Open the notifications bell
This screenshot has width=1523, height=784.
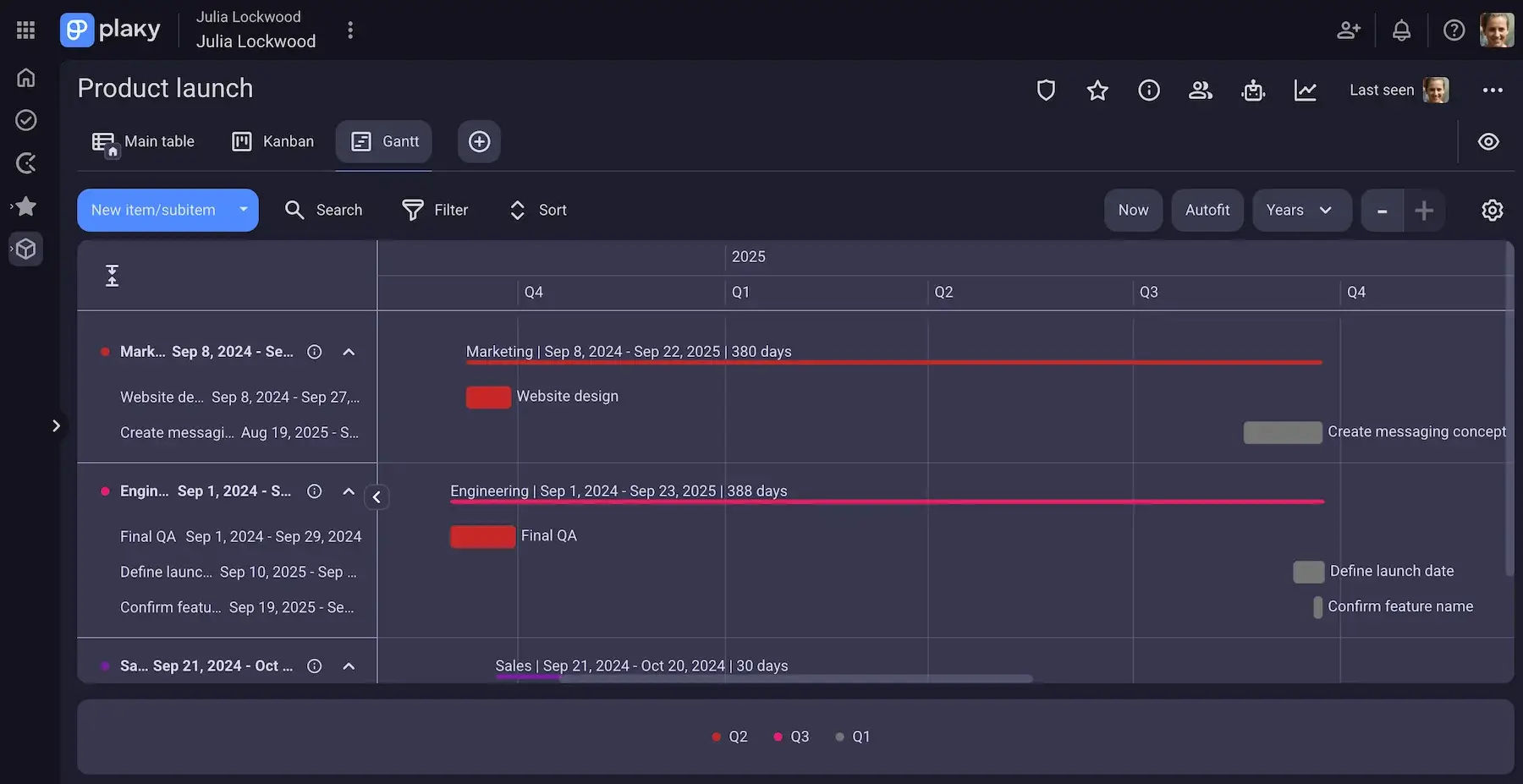point(1401,30)
